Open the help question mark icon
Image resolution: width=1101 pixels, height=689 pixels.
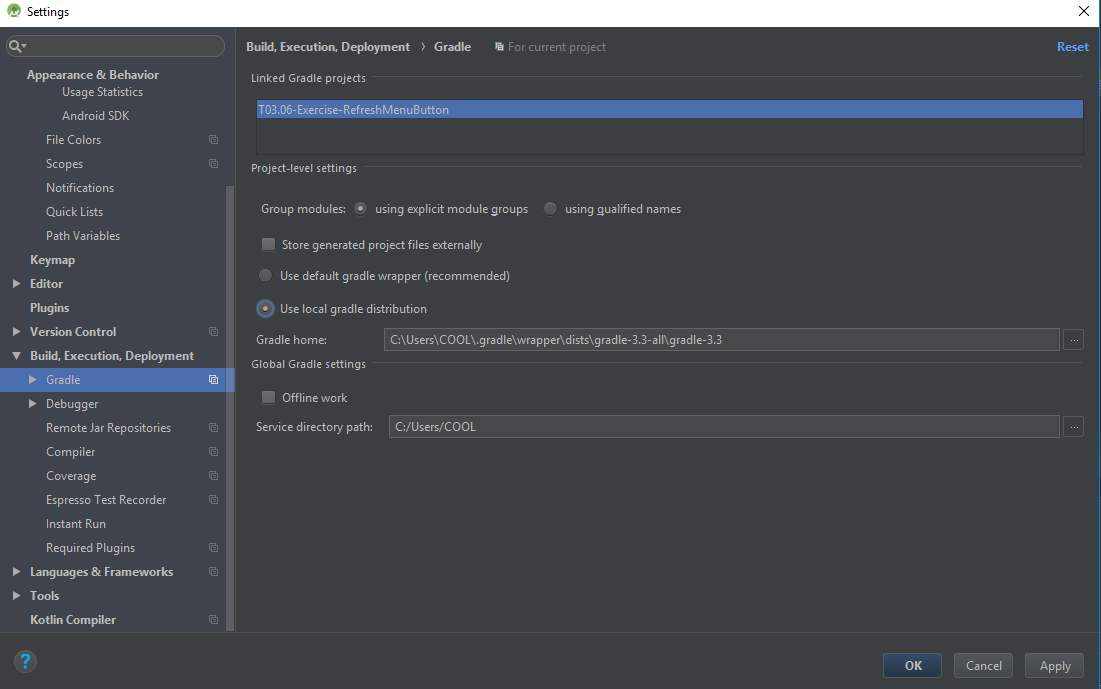click(24, 661)
